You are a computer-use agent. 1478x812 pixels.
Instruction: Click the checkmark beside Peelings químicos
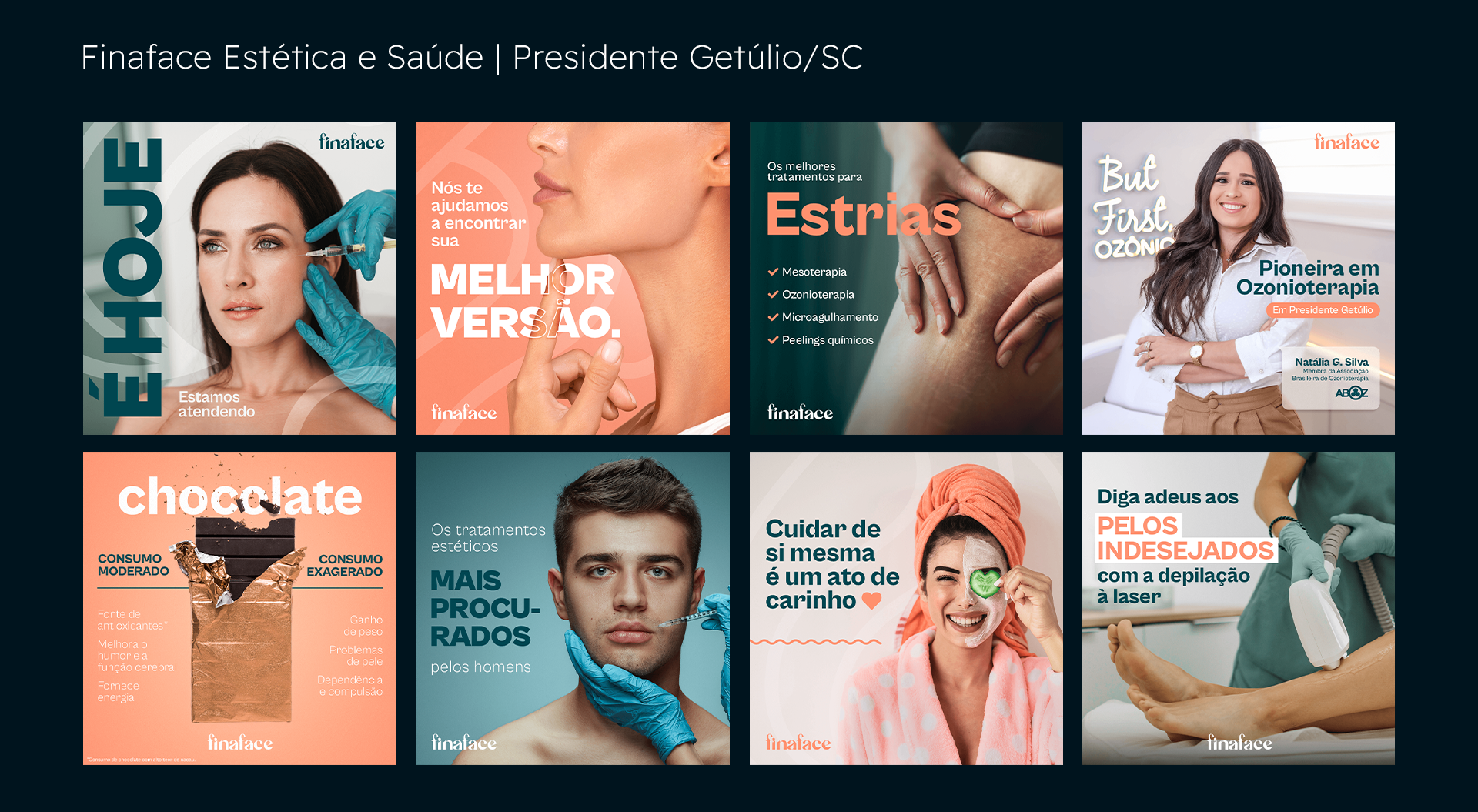(x=773, y=339)
